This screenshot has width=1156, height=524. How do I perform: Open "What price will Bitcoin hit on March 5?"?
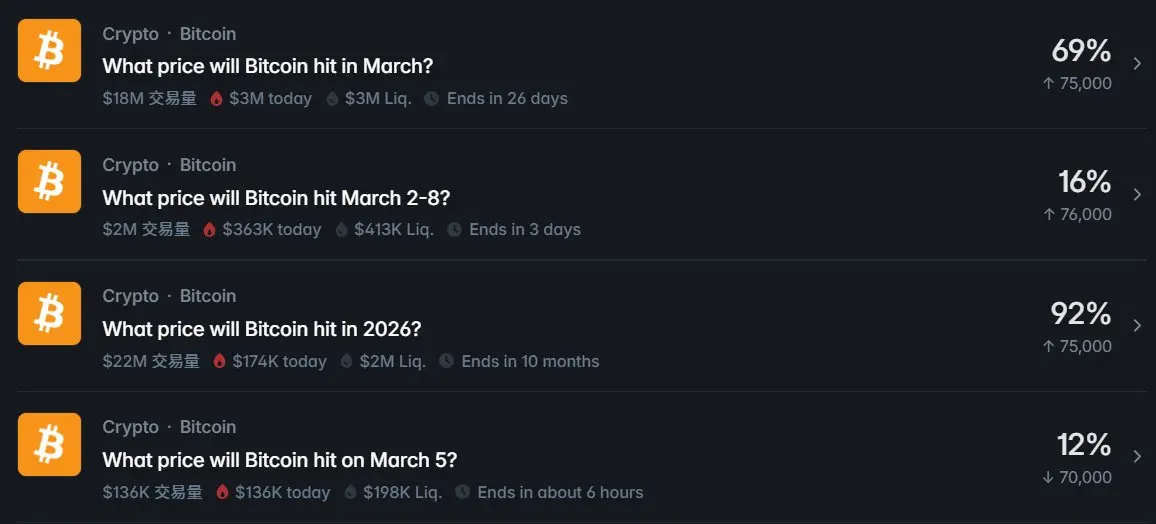tap(280, 460)
